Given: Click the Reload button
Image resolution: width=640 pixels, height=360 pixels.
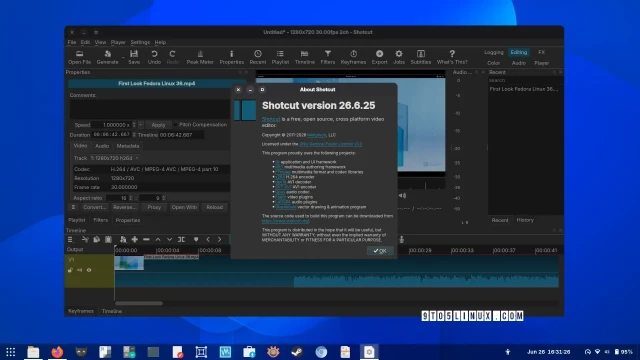Looking at the screenshot, I should coord(215,207).
